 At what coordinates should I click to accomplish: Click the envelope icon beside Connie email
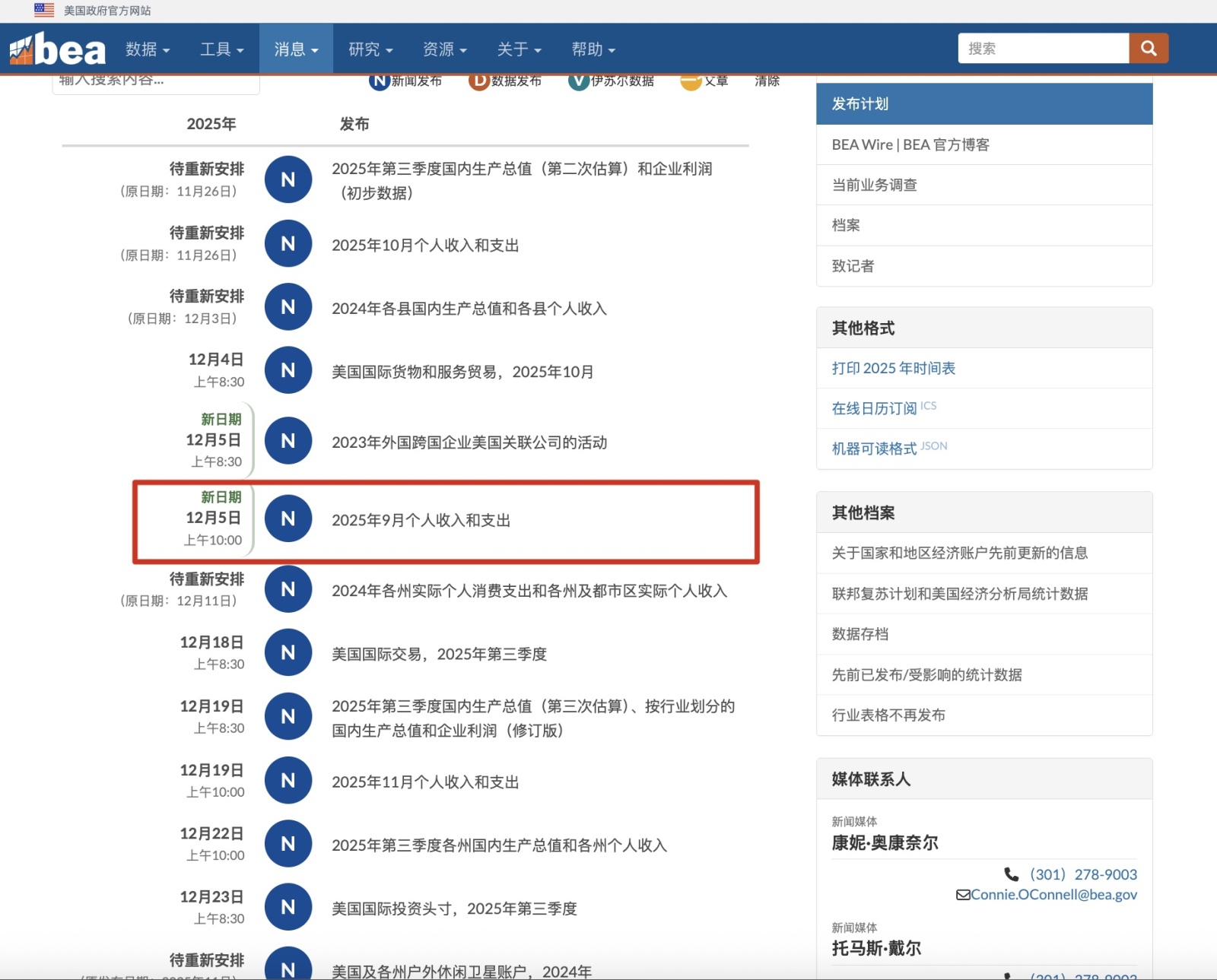(963, 895)
